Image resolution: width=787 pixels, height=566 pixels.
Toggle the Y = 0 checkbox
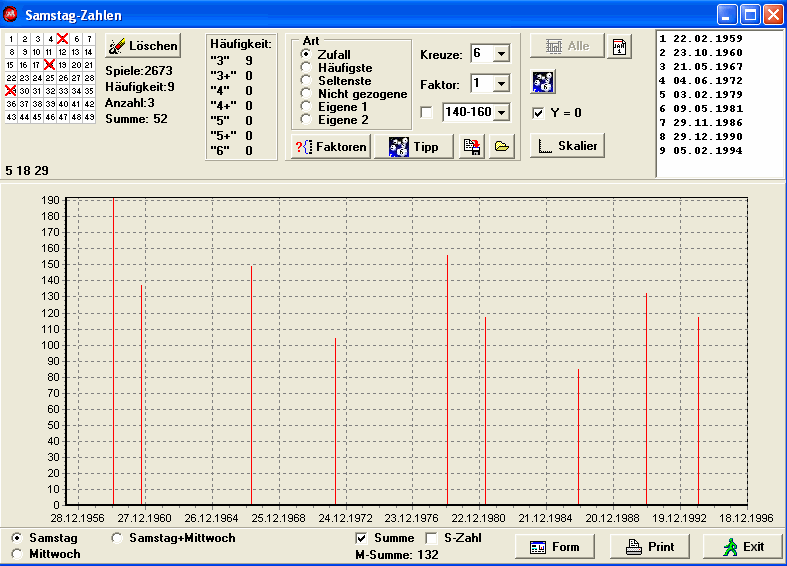point(539,113)
